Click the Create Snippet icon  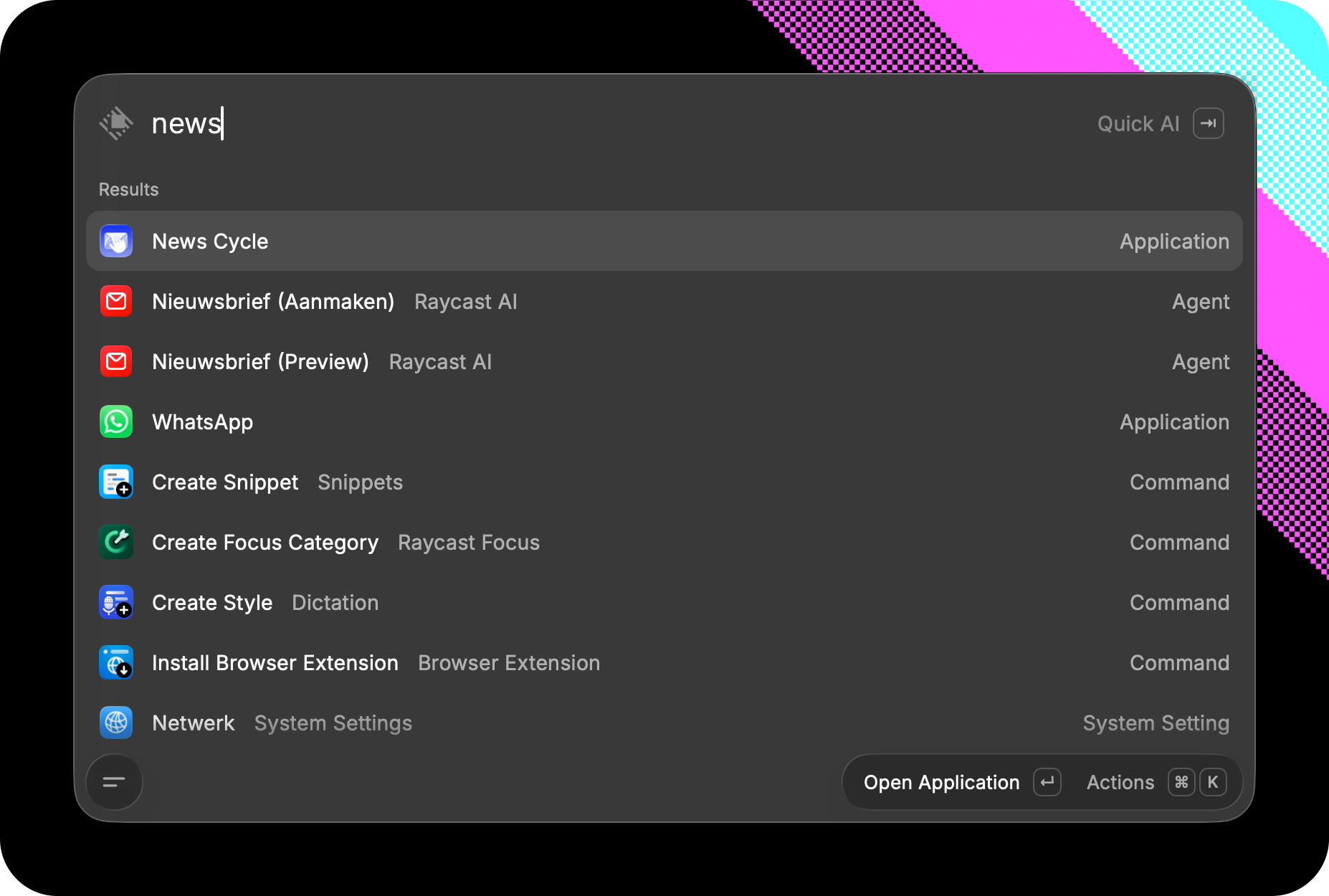[x=116, y=482]
